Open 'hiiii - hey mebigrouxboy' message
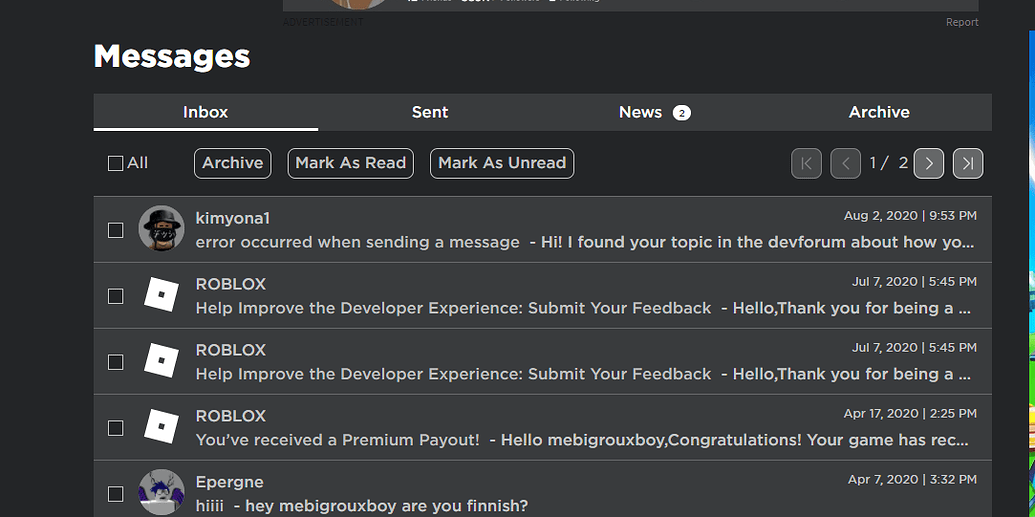The height and width of the screenshot is (517, 1035). [x=362, y=506]
